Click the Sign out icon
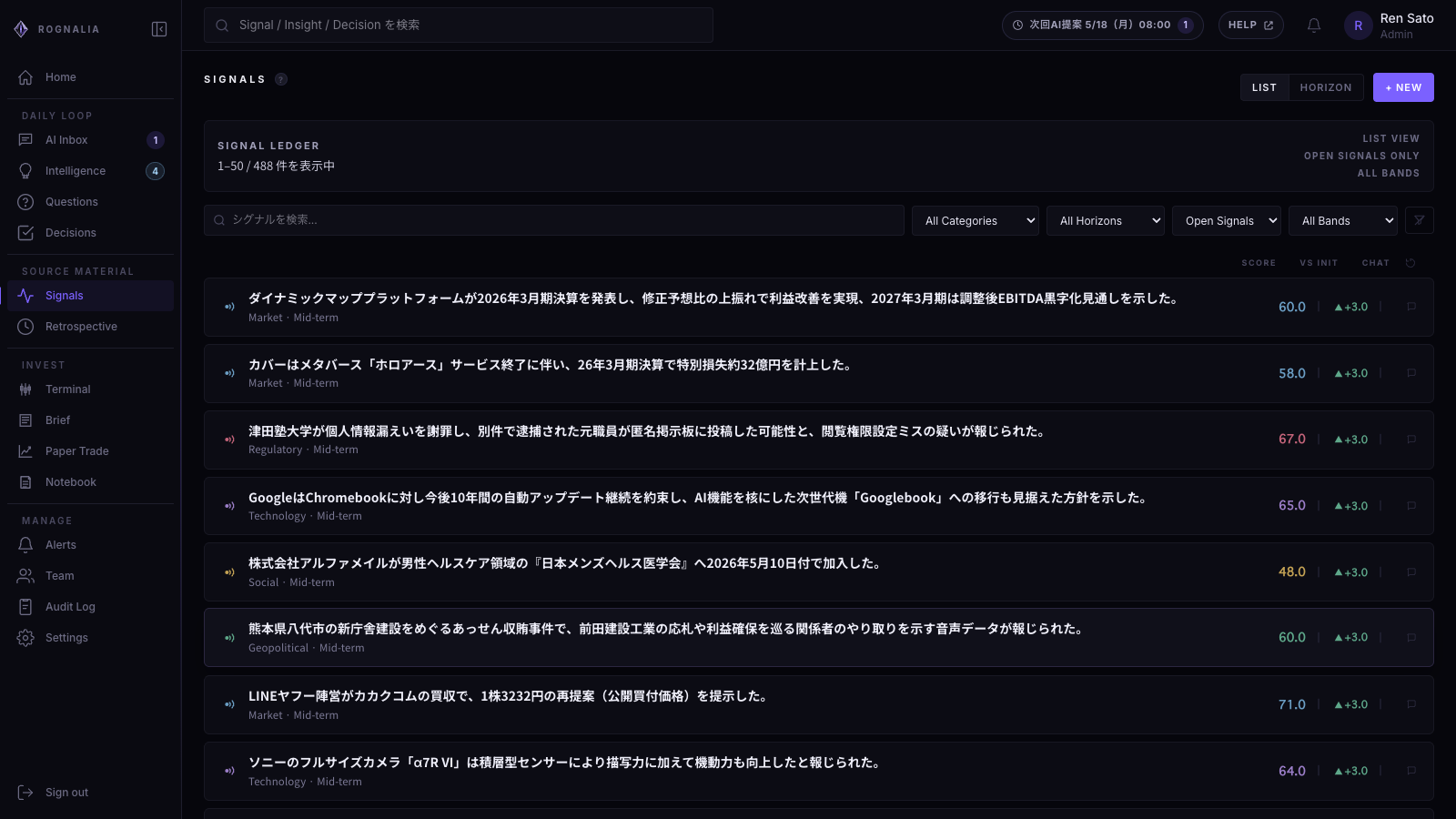The height and width of the screenshot is (819, 1456). (x=25, y=793)
